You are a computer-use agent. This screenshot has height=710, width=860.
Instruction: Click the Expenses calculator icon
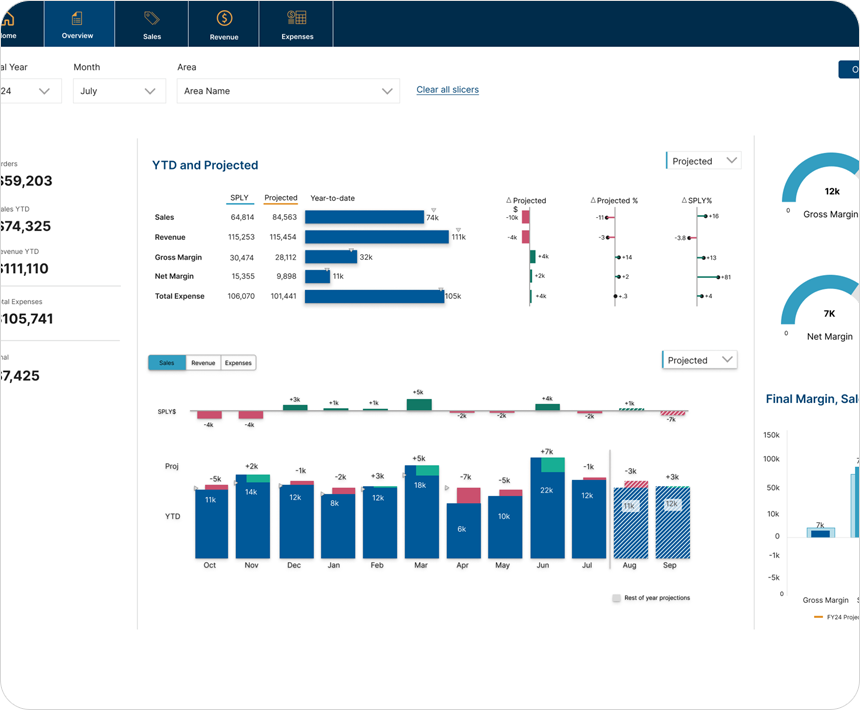297,18
